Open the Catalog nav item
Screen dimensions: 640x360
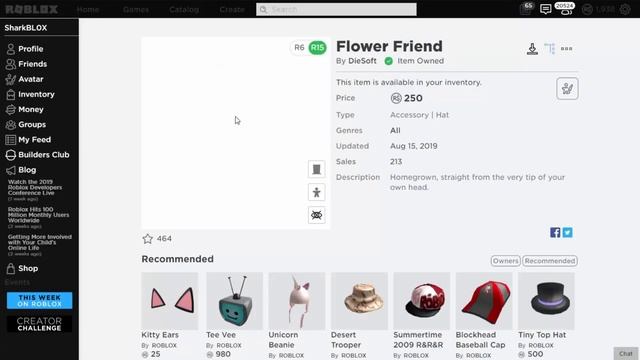point(184,9)
